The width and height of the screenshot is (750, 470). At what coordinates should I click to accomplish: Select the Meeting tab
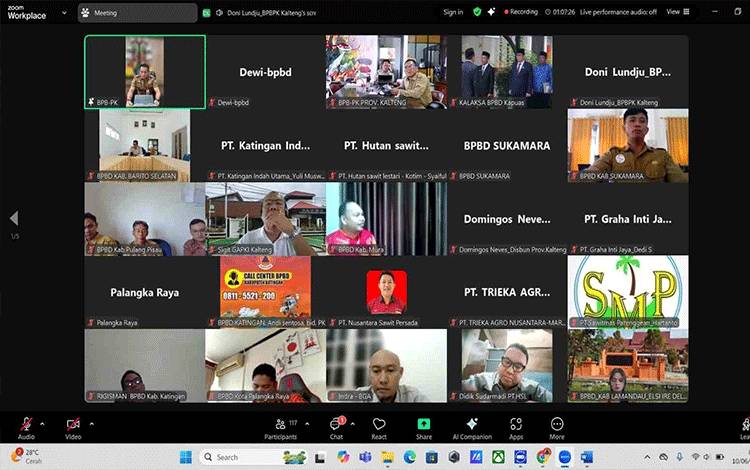coord(138,13)
